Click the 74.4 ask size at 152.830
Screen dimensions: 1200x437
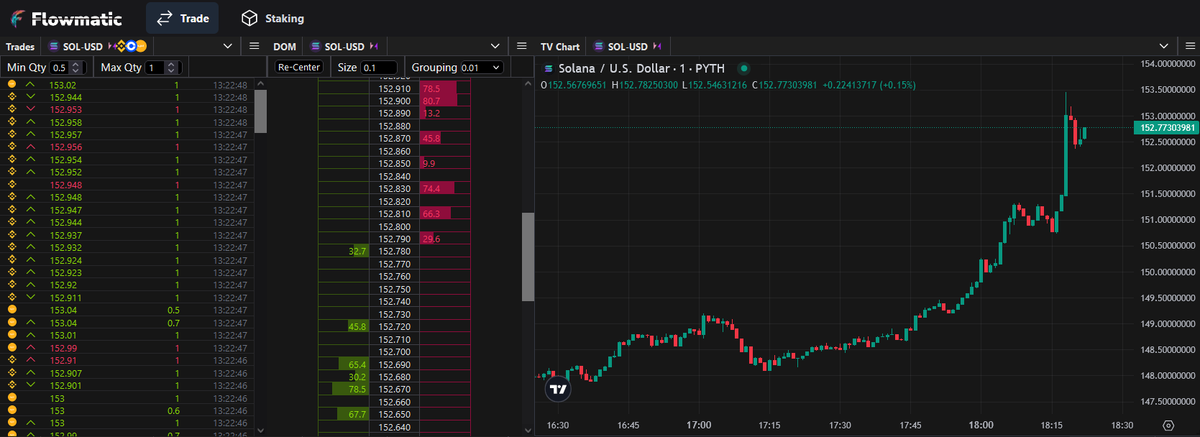point(432,188)
